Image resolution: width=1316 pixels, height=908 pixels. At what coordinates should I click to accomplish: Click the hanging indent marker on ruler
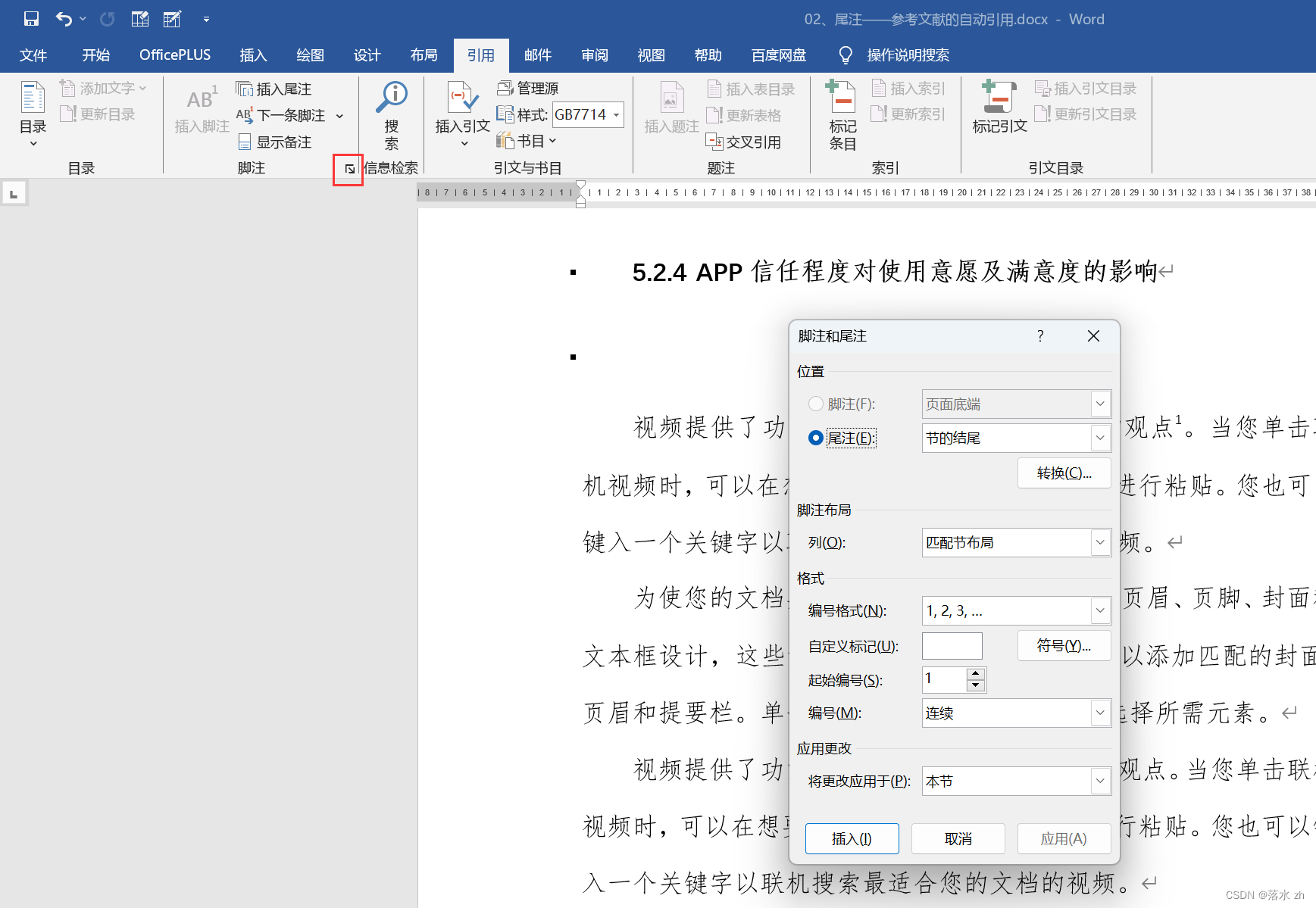pos(580,198)
